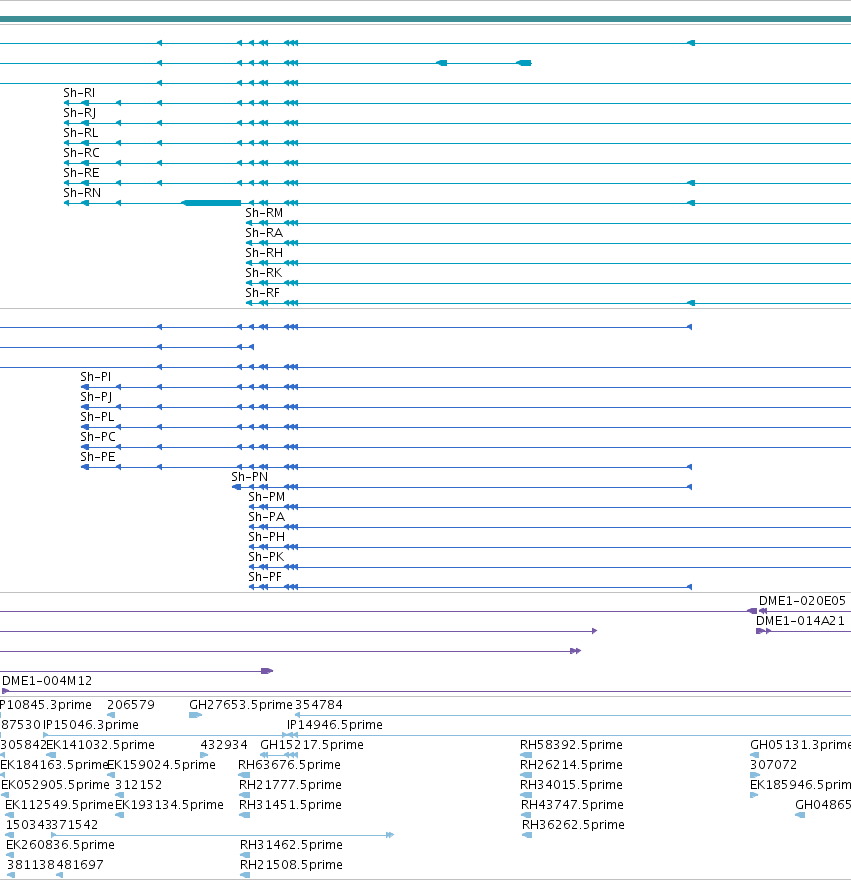This screenshot has width=851, height=880.
Task: Click the Sh-PE protein label
Action: [x=98, y=457]
